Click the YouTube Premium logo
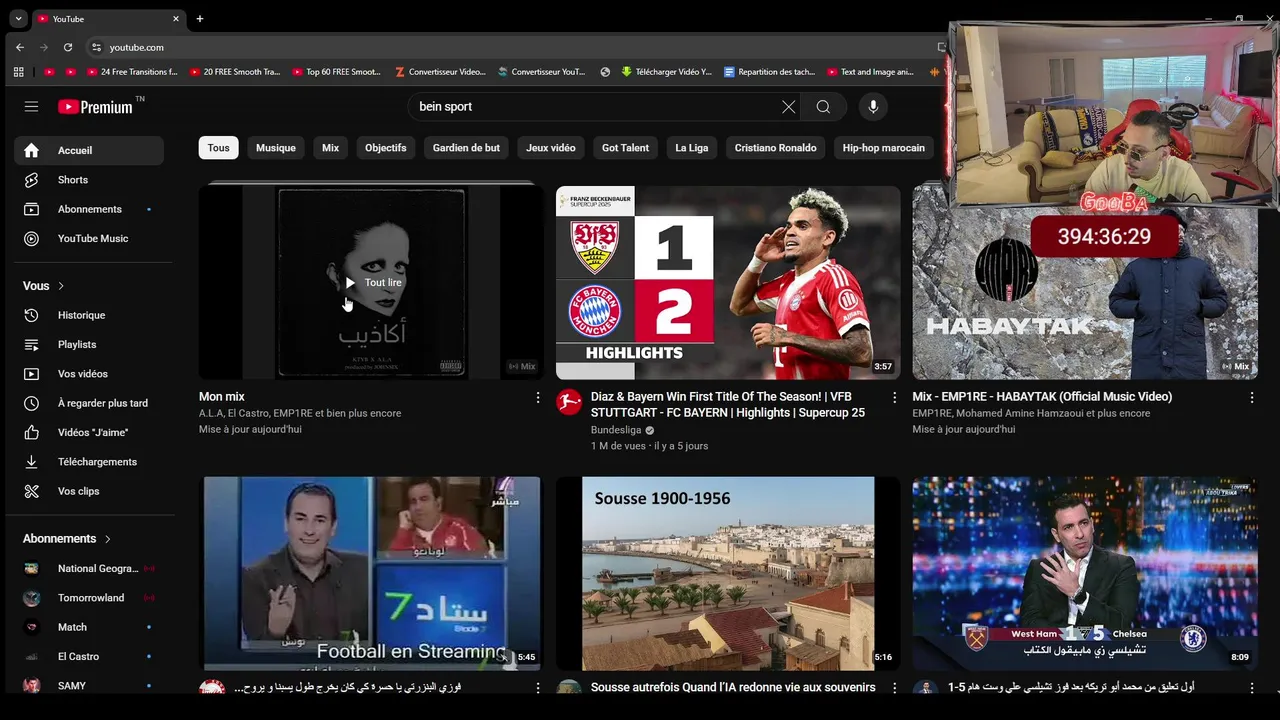 coord(96,107)
